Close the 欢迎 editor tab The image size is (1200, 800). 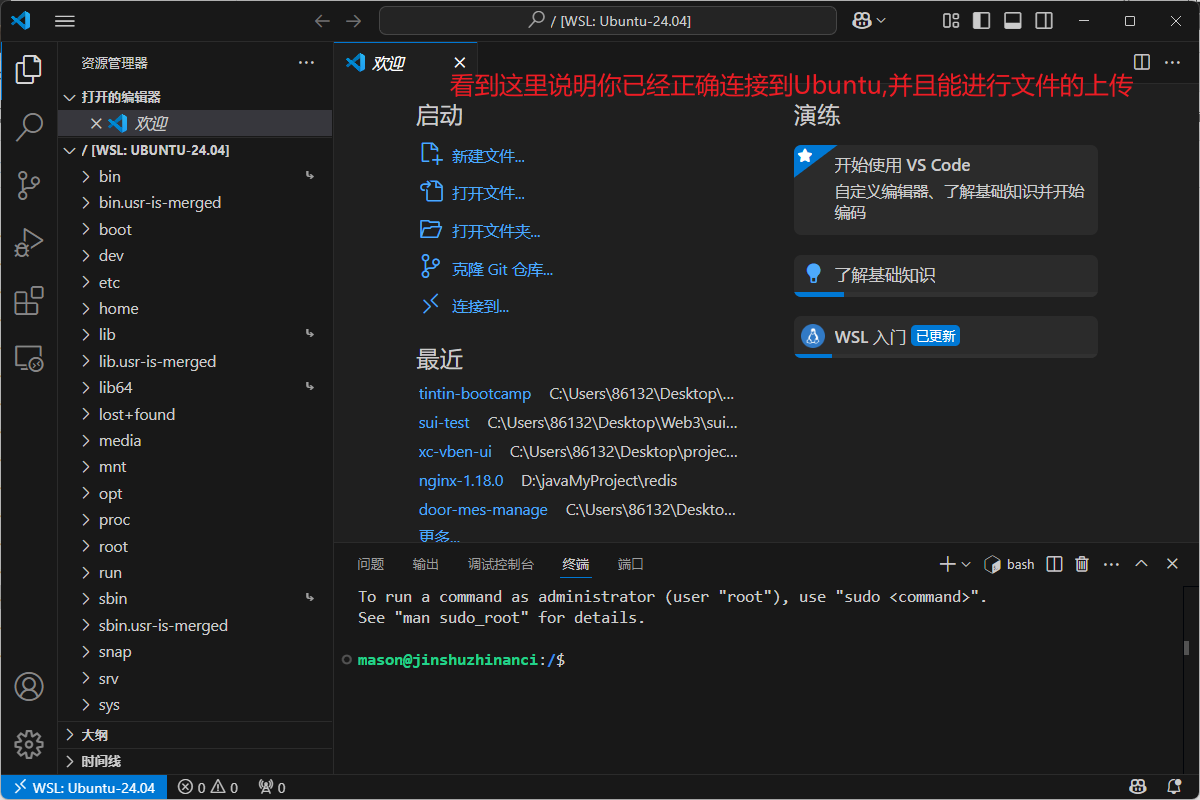[x=459, y=63]
